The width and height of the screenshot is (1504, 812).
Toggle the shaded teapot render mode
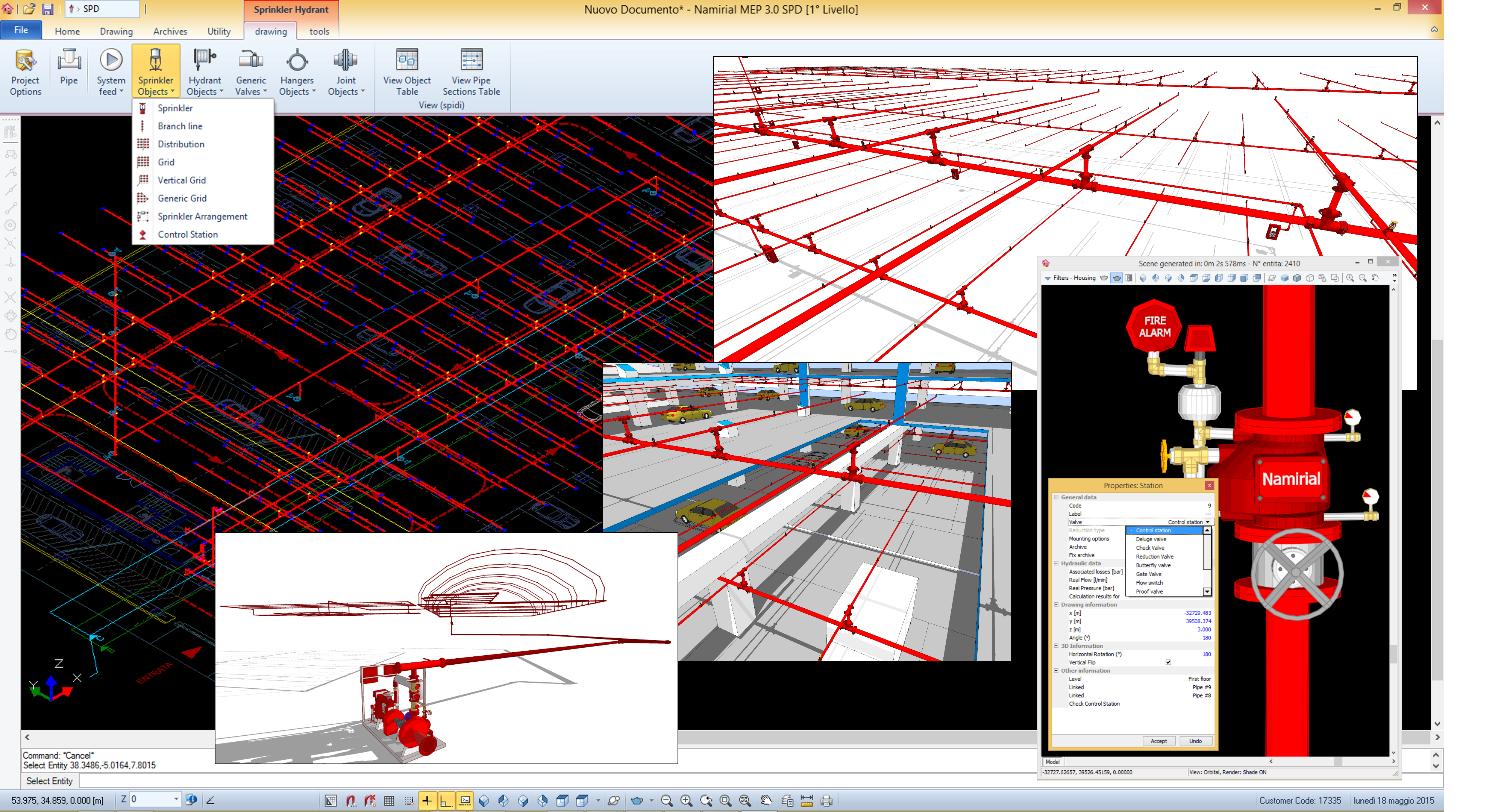(1117, 278)
